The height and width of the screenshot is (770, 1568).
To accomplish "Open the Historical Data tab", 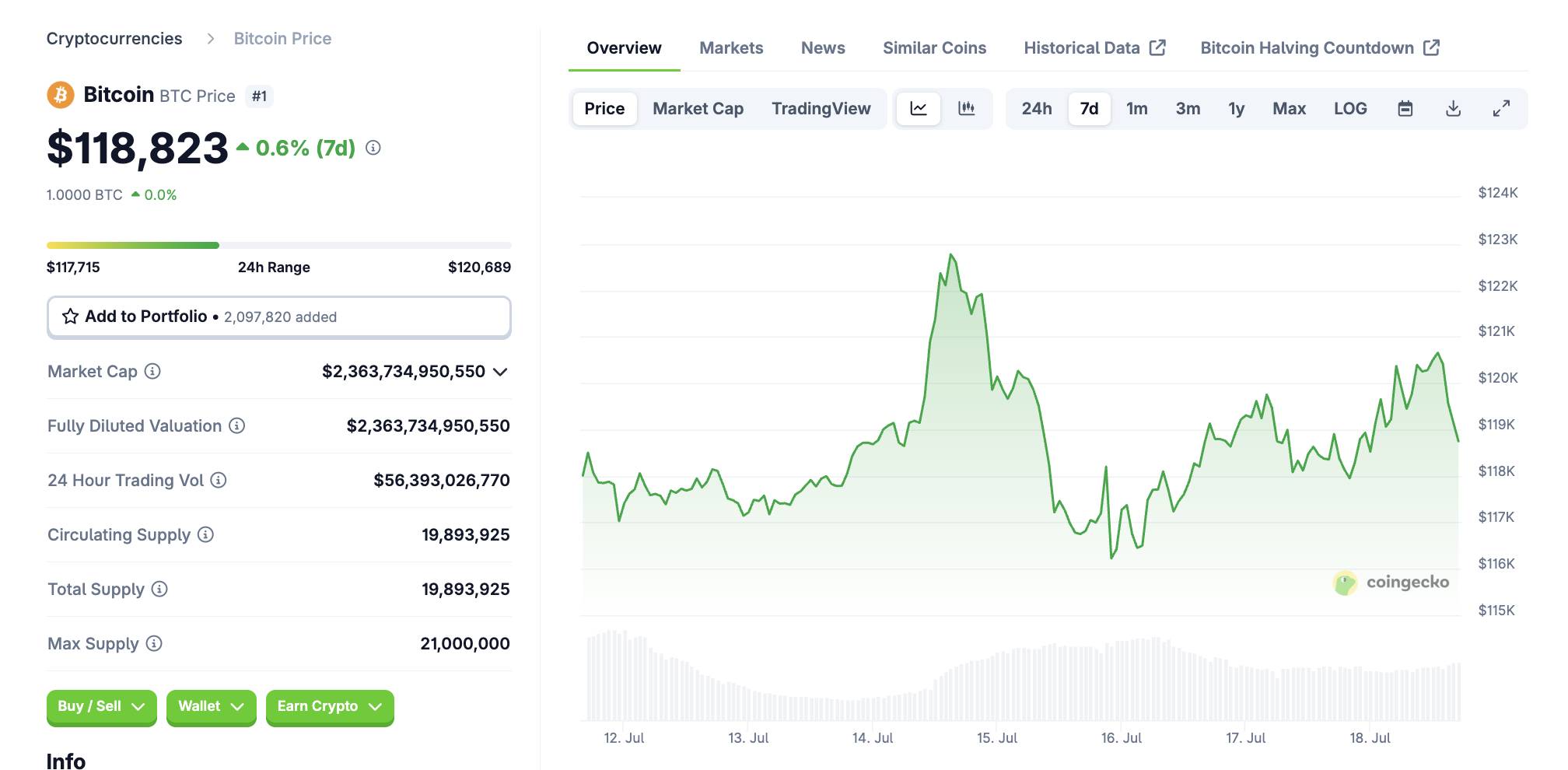I will coord(1094,48).
